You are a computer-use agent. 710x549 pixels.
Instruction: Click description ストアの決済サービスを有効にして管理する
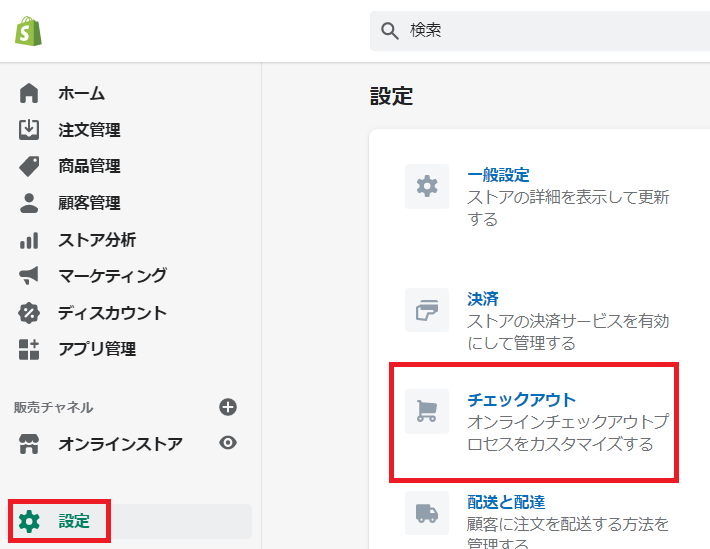[x=568, y=332]
